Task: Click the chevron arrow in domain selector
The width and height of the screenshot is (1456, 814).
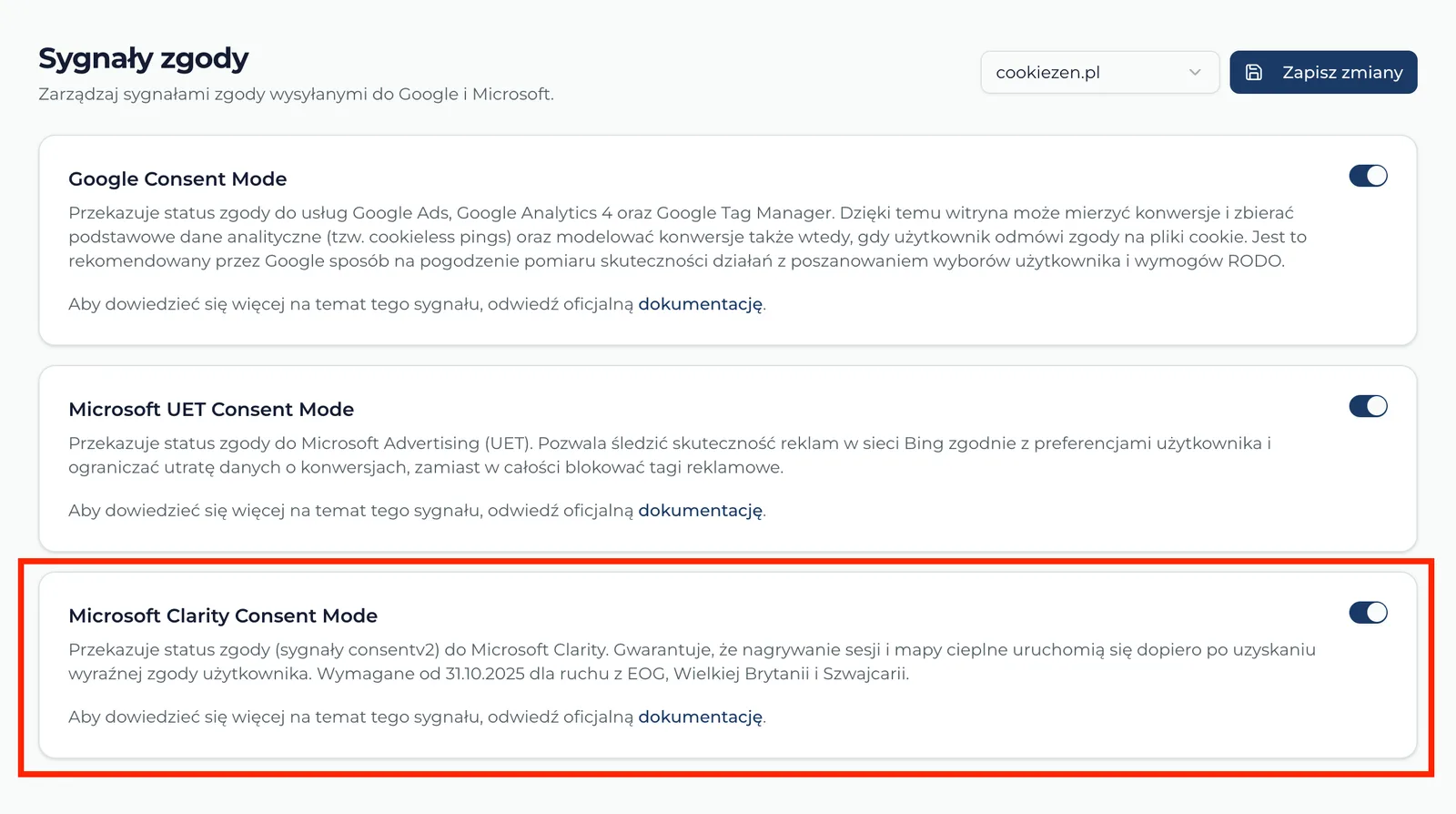Action: pyautogui.click(x=1195, y=72)
